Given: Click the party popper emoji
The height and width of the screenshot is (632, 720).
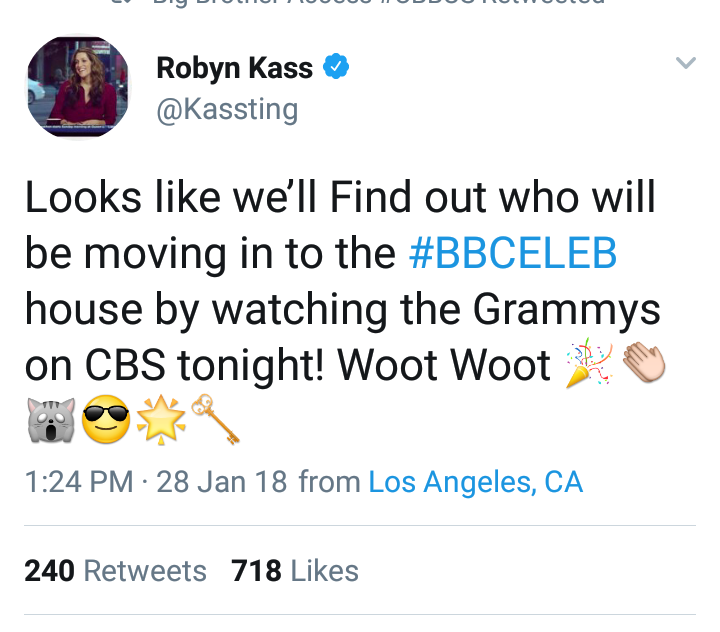Looking at the screenshot, I should [589, 363].
